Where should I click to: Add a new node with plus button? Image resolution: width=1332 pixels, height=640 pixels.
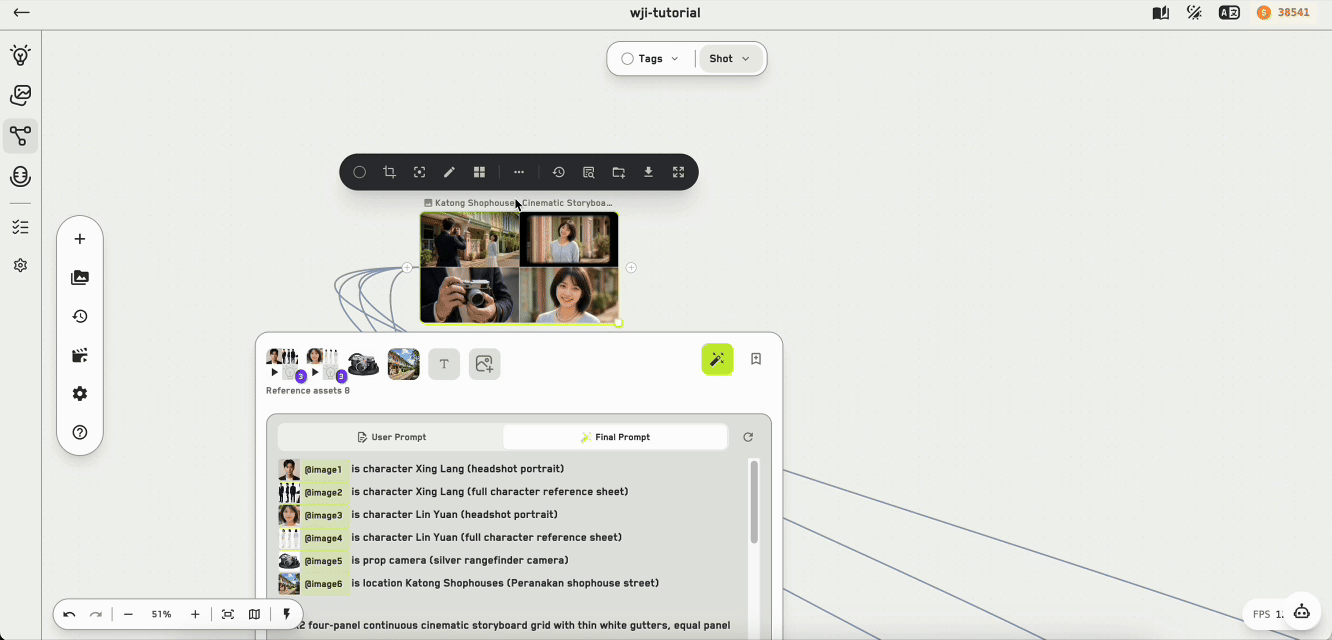click(x=80, y=239)
